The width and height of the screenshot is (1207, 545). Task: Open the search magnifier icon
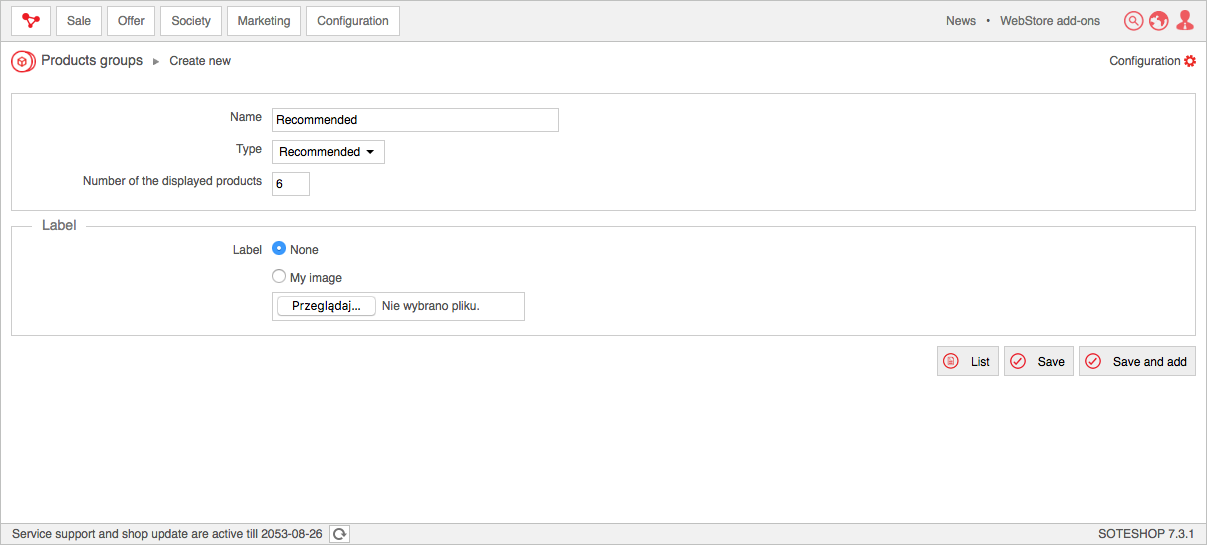tap(1133, 21)
